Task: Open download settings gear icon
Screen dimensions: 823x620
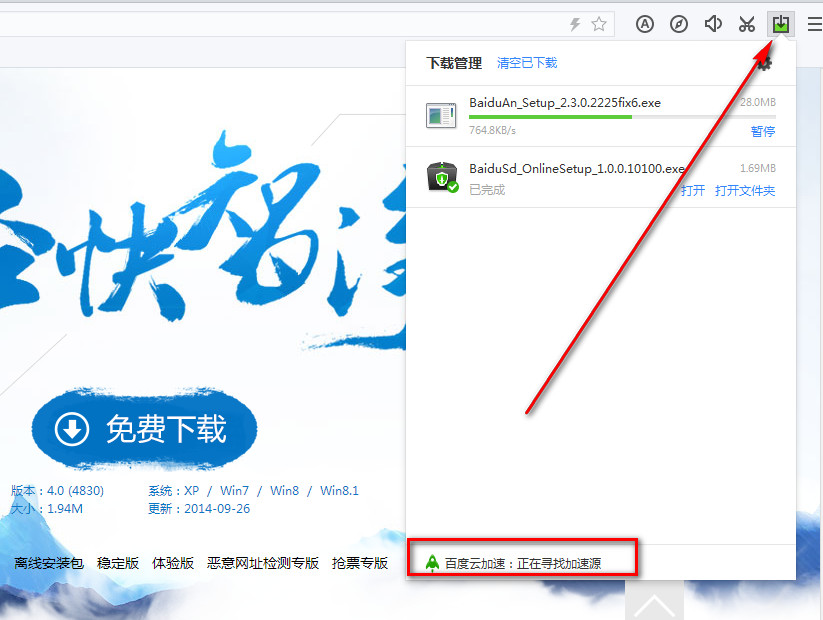Action: tap(765, 64)
